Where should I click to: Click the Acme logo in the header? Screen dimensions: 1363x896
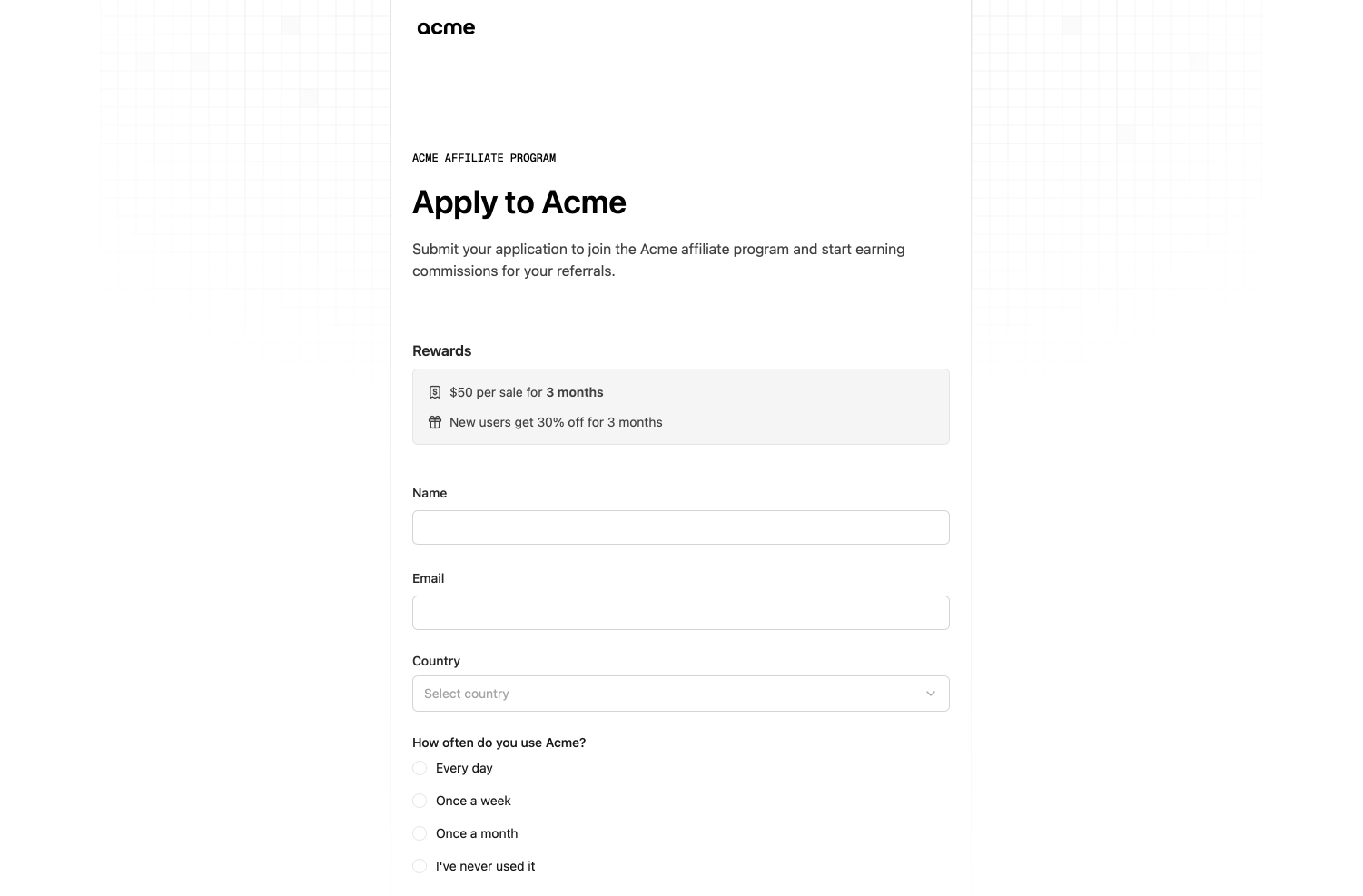tap(446, 28)
